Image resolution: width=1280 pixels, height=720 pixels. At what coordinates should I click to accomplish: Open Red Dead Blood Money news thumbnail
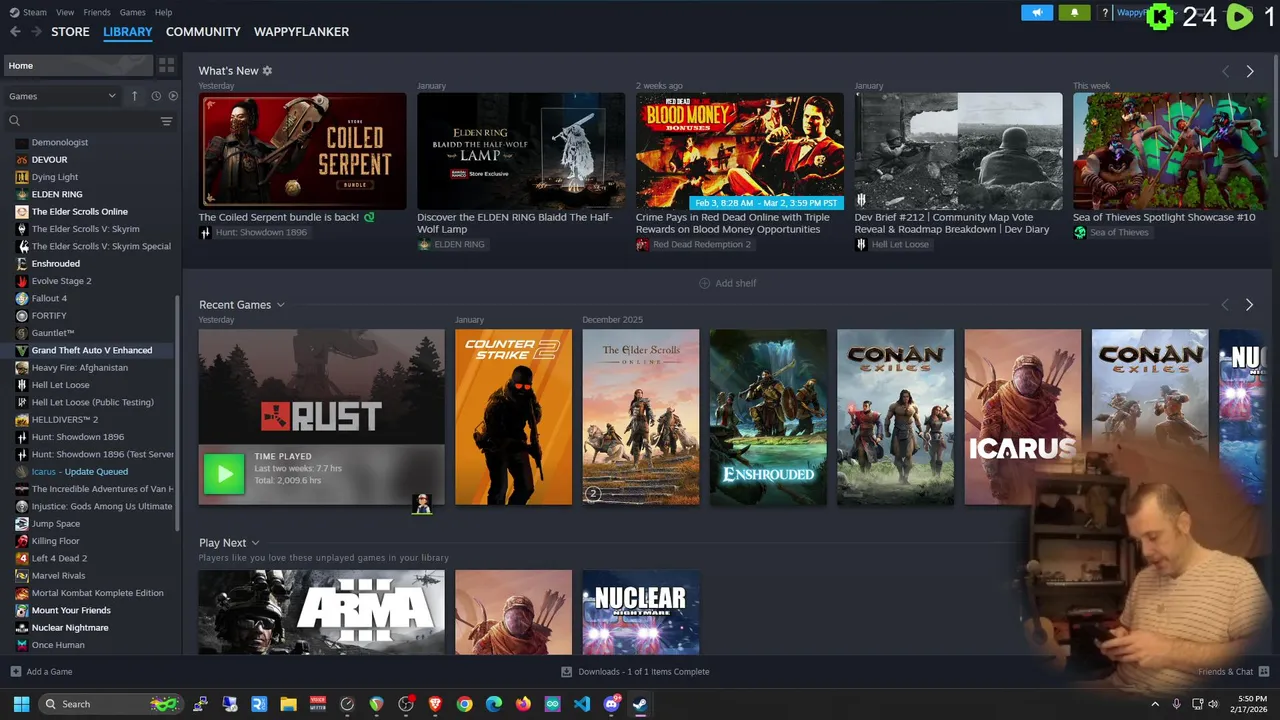point(740,150)
